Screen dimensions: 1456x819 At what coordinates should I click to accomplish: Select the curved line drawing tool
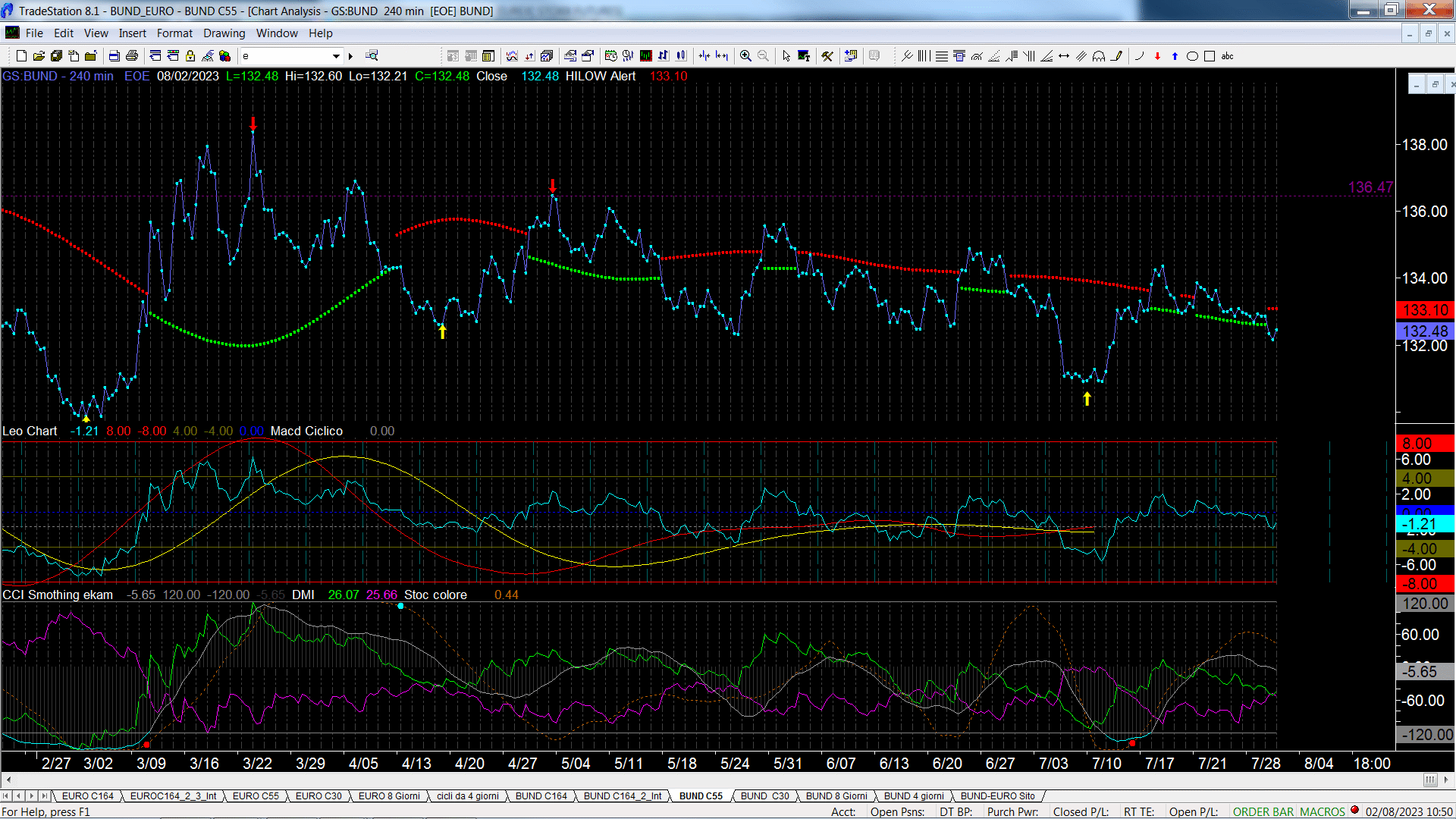[x=1139, y=56]
